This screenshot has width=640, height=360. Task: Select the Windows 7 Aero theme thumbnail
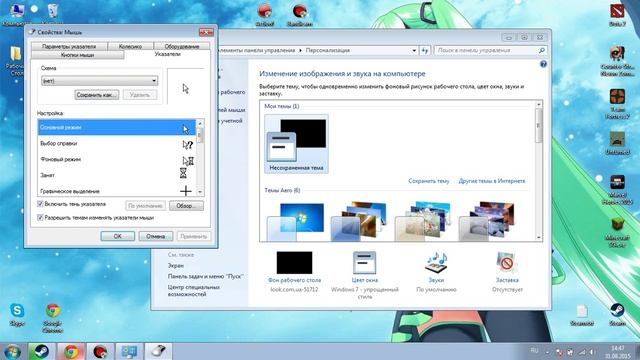pos(296,221)
